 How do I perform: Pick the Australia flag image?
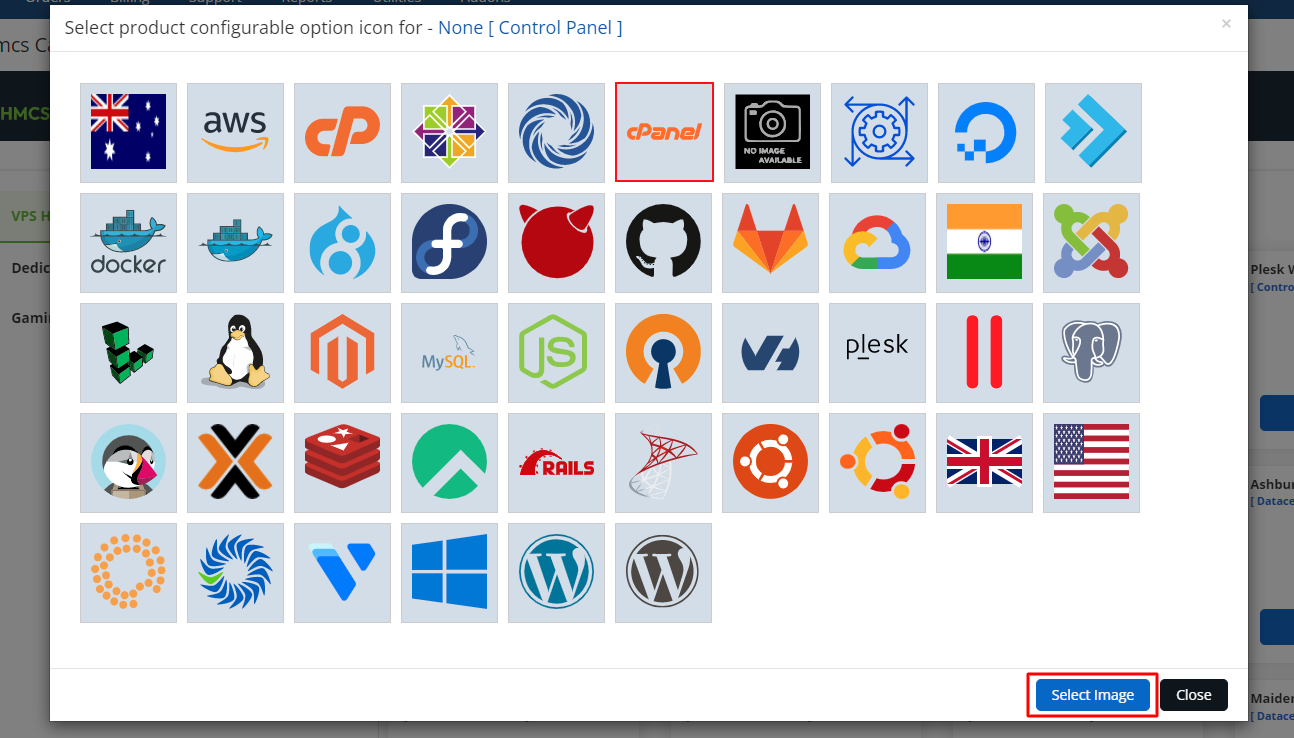pos(128,132)
